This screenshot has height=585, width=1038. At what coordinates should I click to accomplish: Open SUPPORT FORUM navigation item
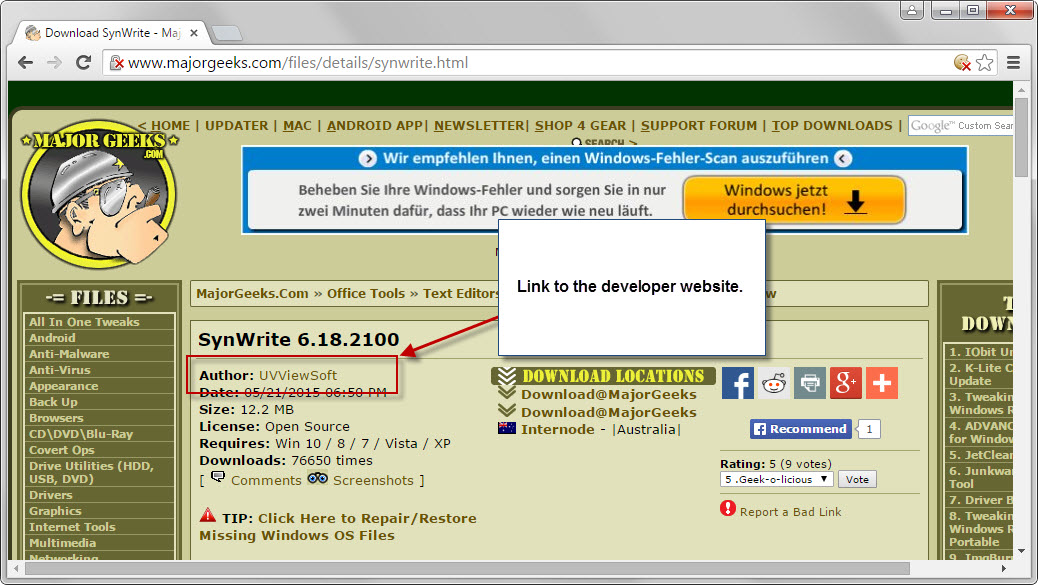pos(698,126)
